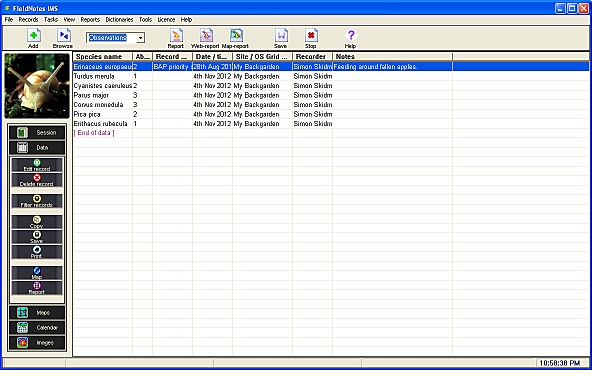
Task: Click Site / OS Grid column header
Action: [262, 57]
